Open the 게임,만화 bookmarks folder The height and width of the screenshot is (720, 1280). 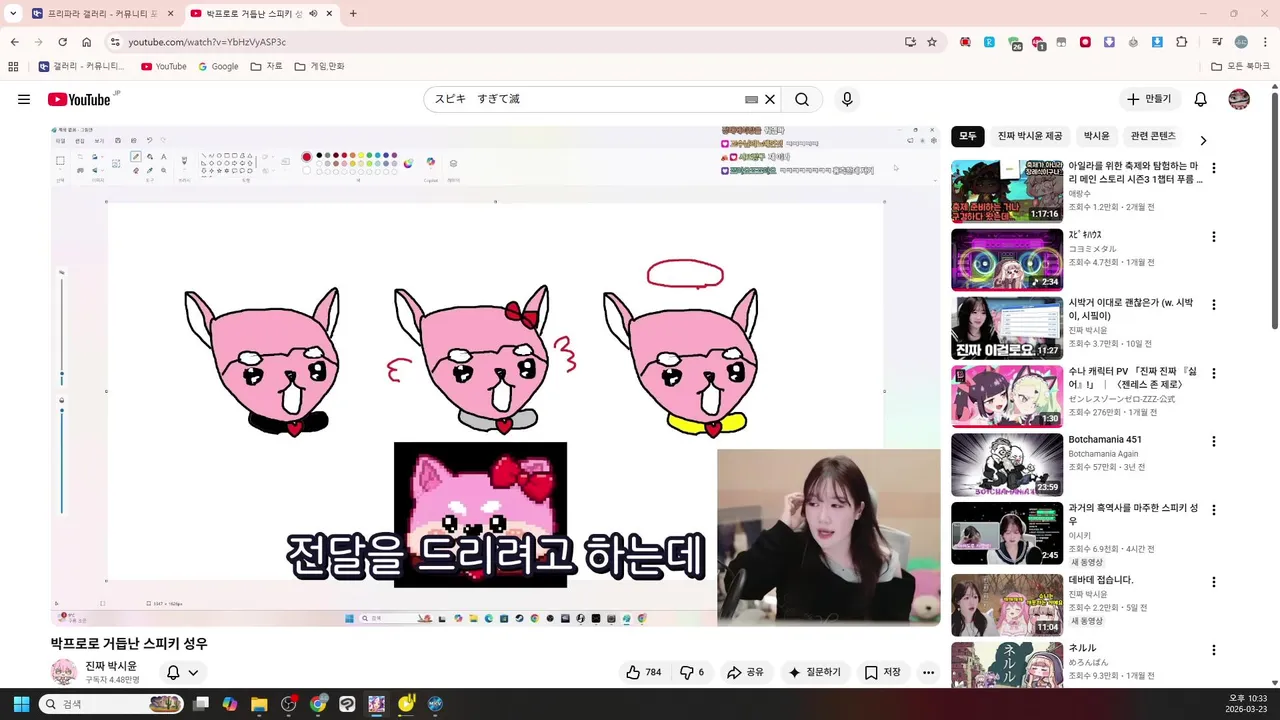319,66
